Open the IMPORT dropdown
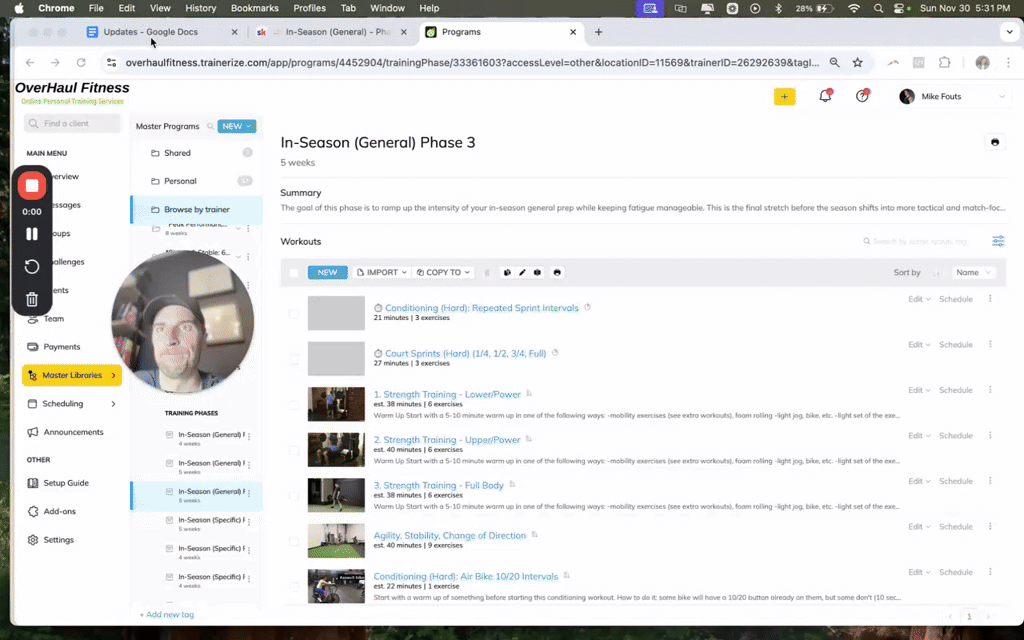1024x640 pixels. (x=382, y=272)
